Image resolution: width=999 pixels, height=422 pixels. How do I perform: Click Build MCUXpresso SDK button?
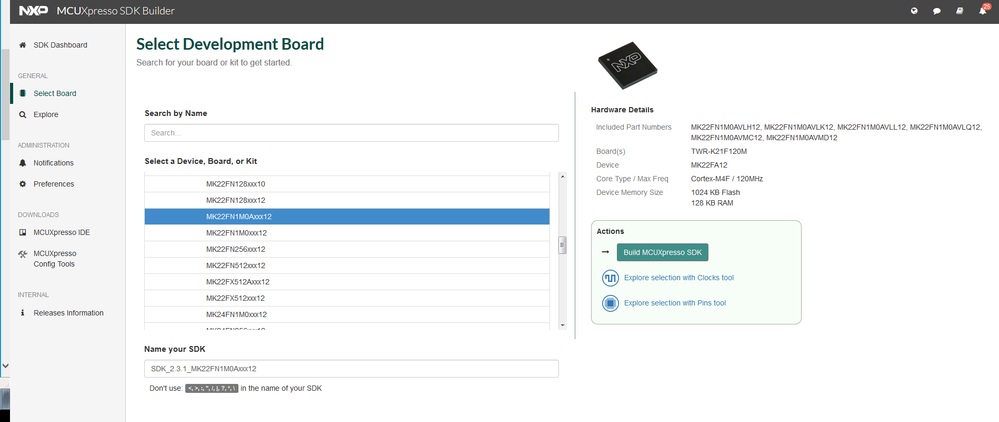pyautogui.click(x=663, y=252)
